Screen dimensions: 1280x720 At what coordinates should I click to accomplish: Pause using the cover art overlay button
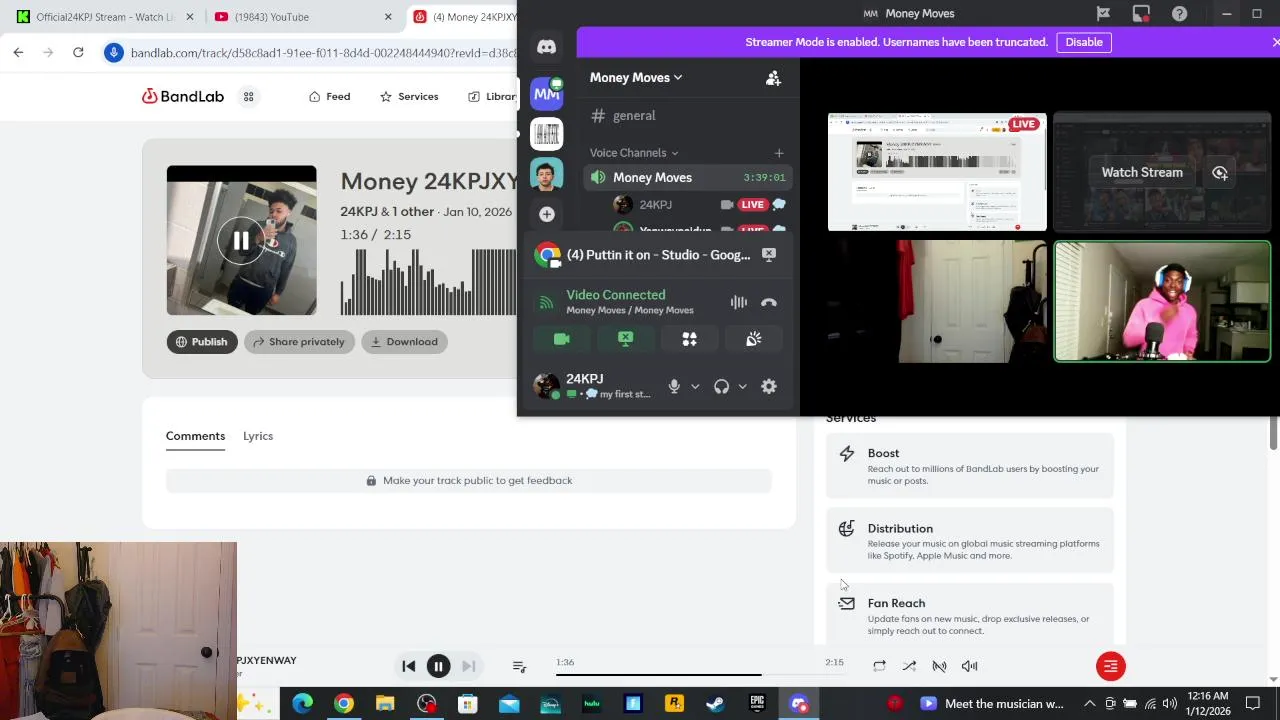(x=241, y=241)
